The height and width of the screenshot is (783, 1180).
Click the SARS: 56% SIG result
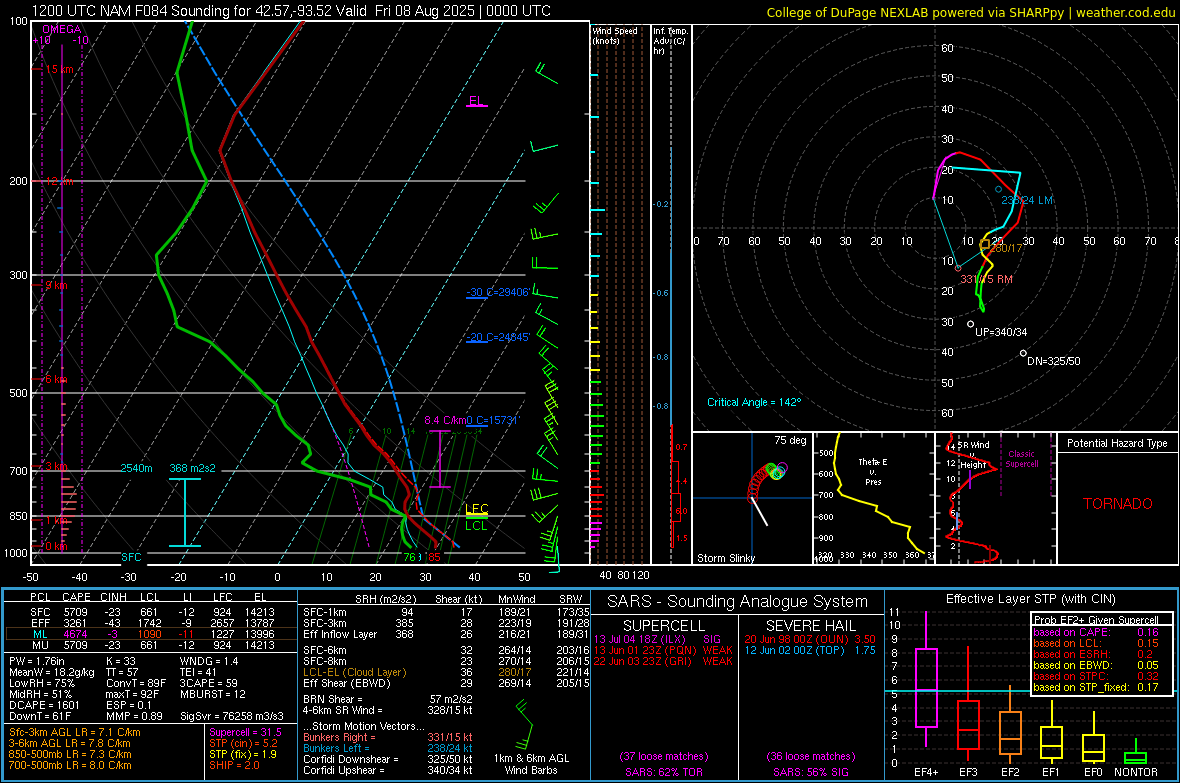[810, 772]
